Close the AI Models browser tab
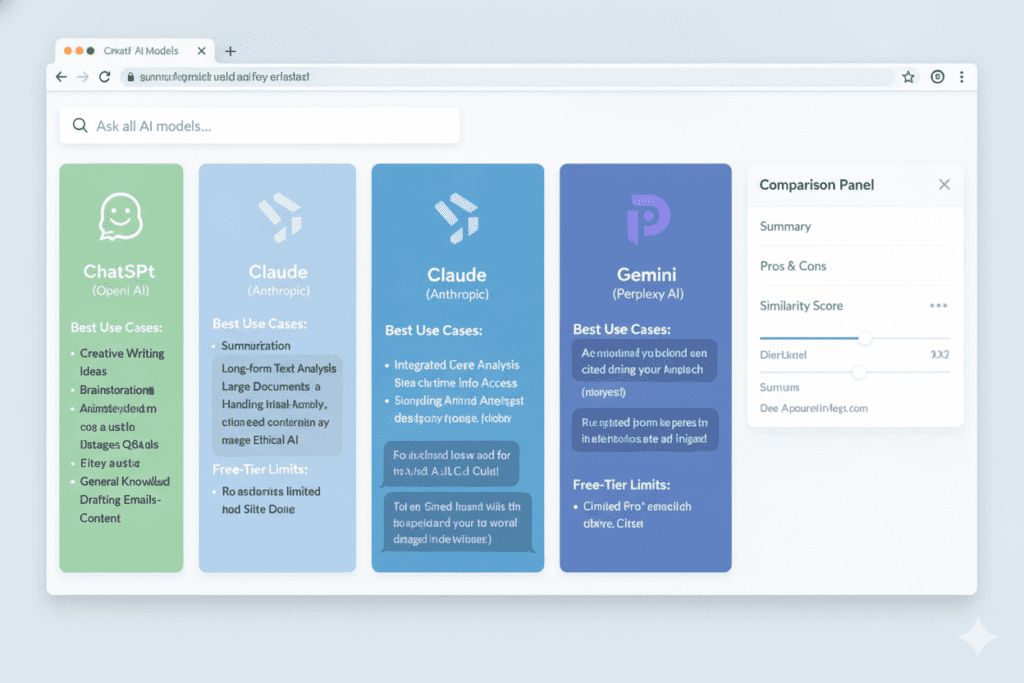 pos(201,51)
